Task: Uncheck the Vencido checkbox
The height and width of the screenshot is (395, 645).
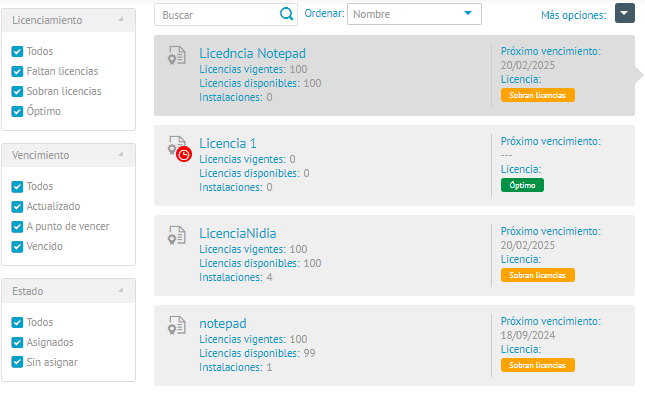Action: (x=17, y=246)
